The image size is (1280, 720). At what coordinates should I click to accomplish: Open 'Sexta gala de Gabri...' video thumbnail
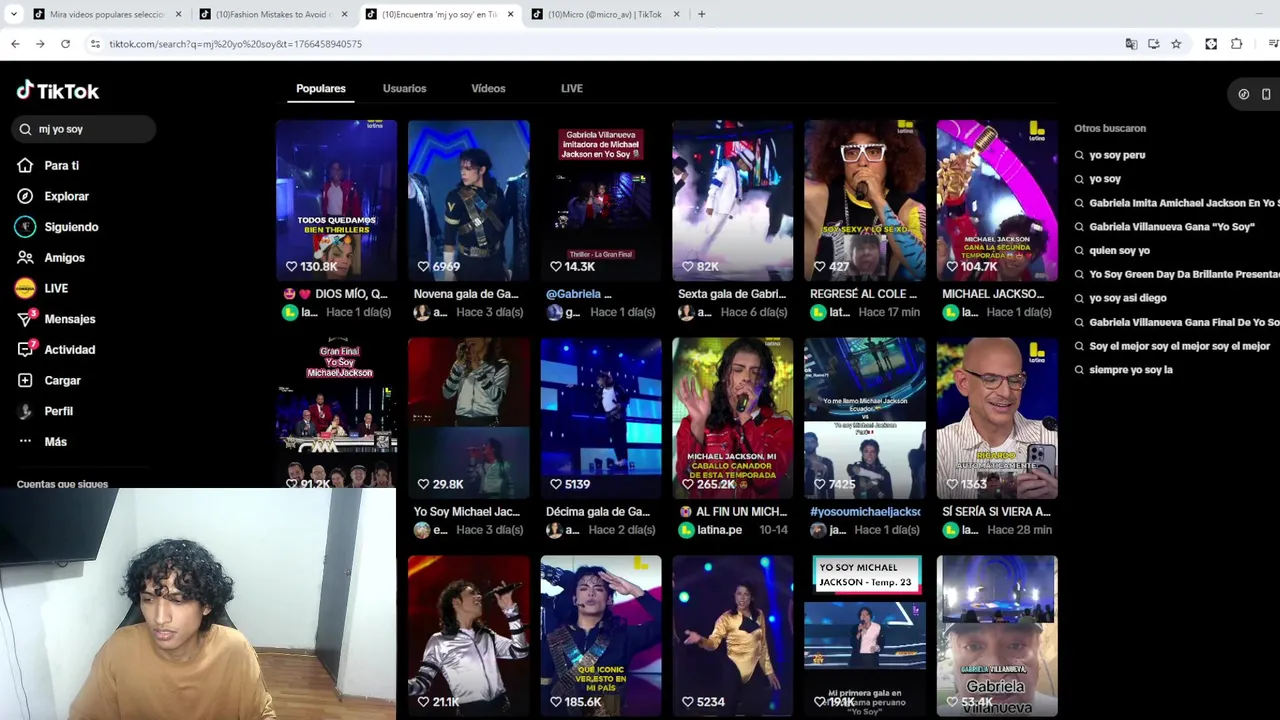(x=732, y=200)
